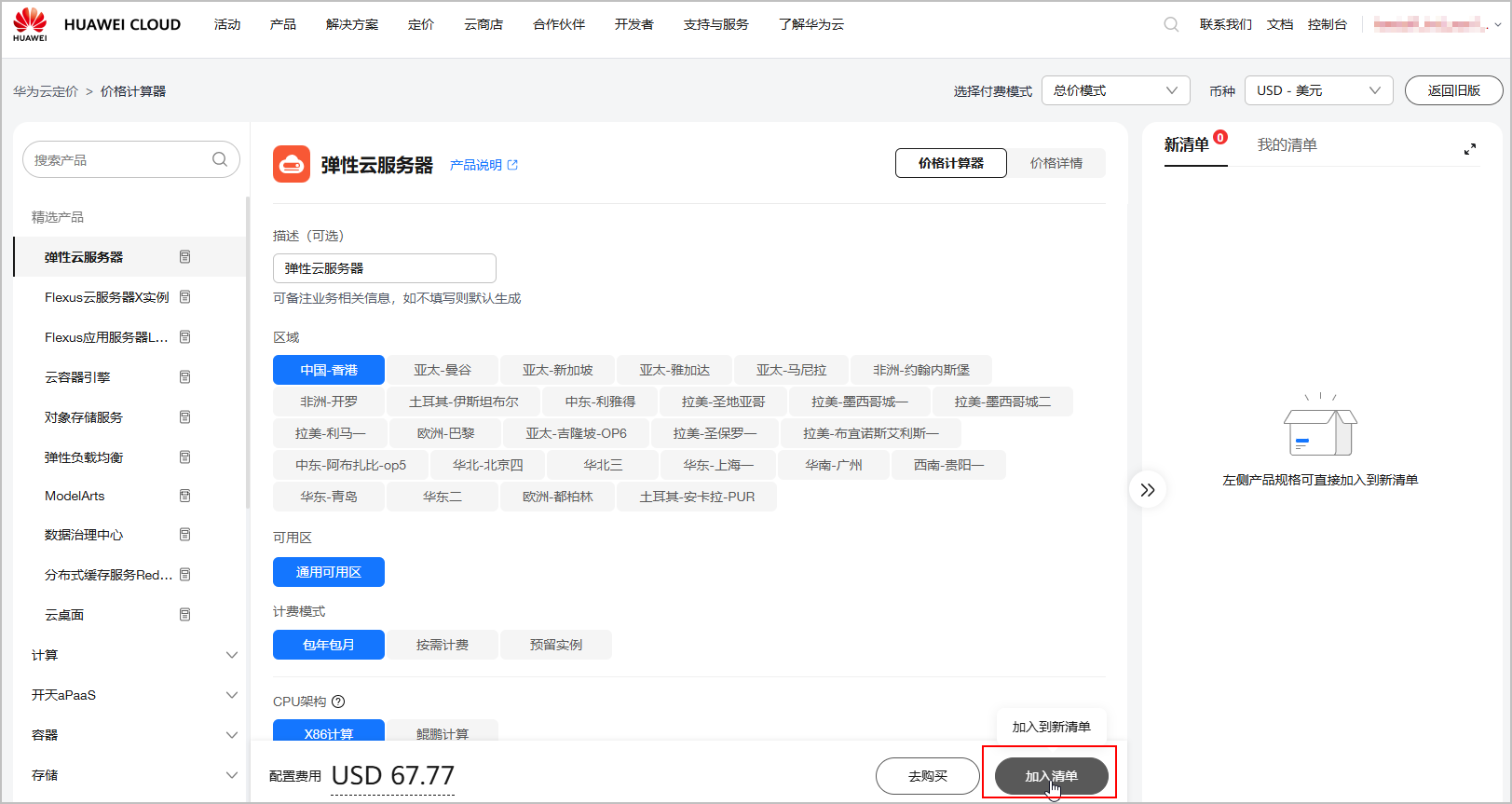Image resolution: width=1512 pixels, height=804 pixels.
Task: Click calculator icon beside 弹性负载均衡
Action: (184, 457)
